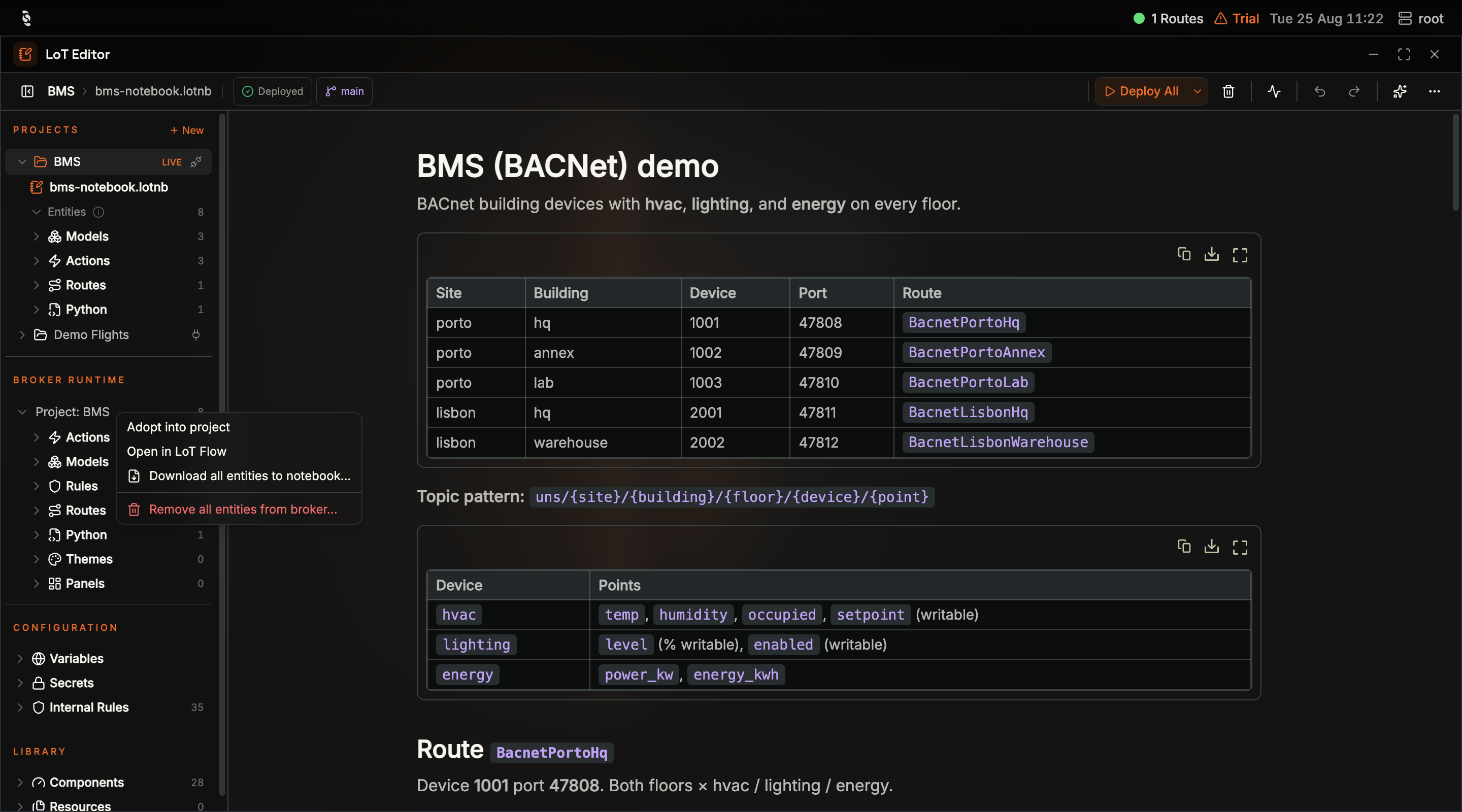The width and height of the screenshot is (1462, 812).
Task: Click the setpoint point tag
Action: click(x=871, y=615)
